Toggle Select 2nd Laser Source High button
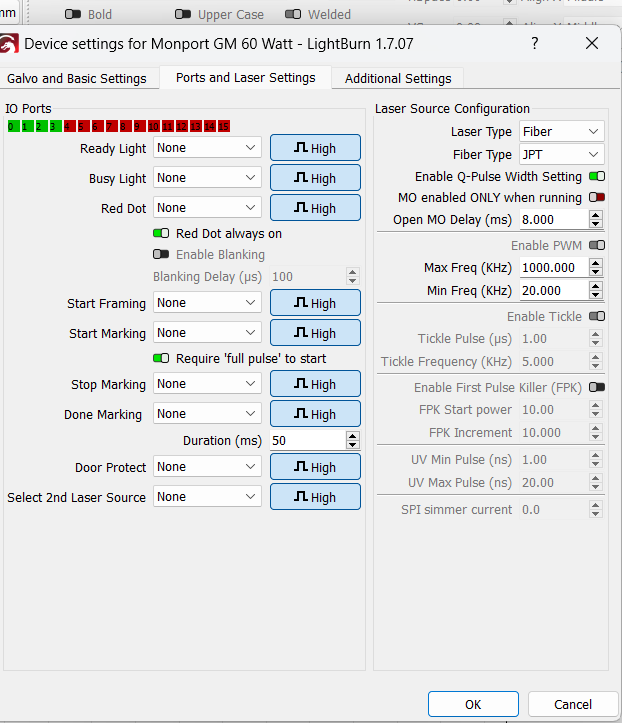Screen dimensions: 622x723 coord(315,497)
